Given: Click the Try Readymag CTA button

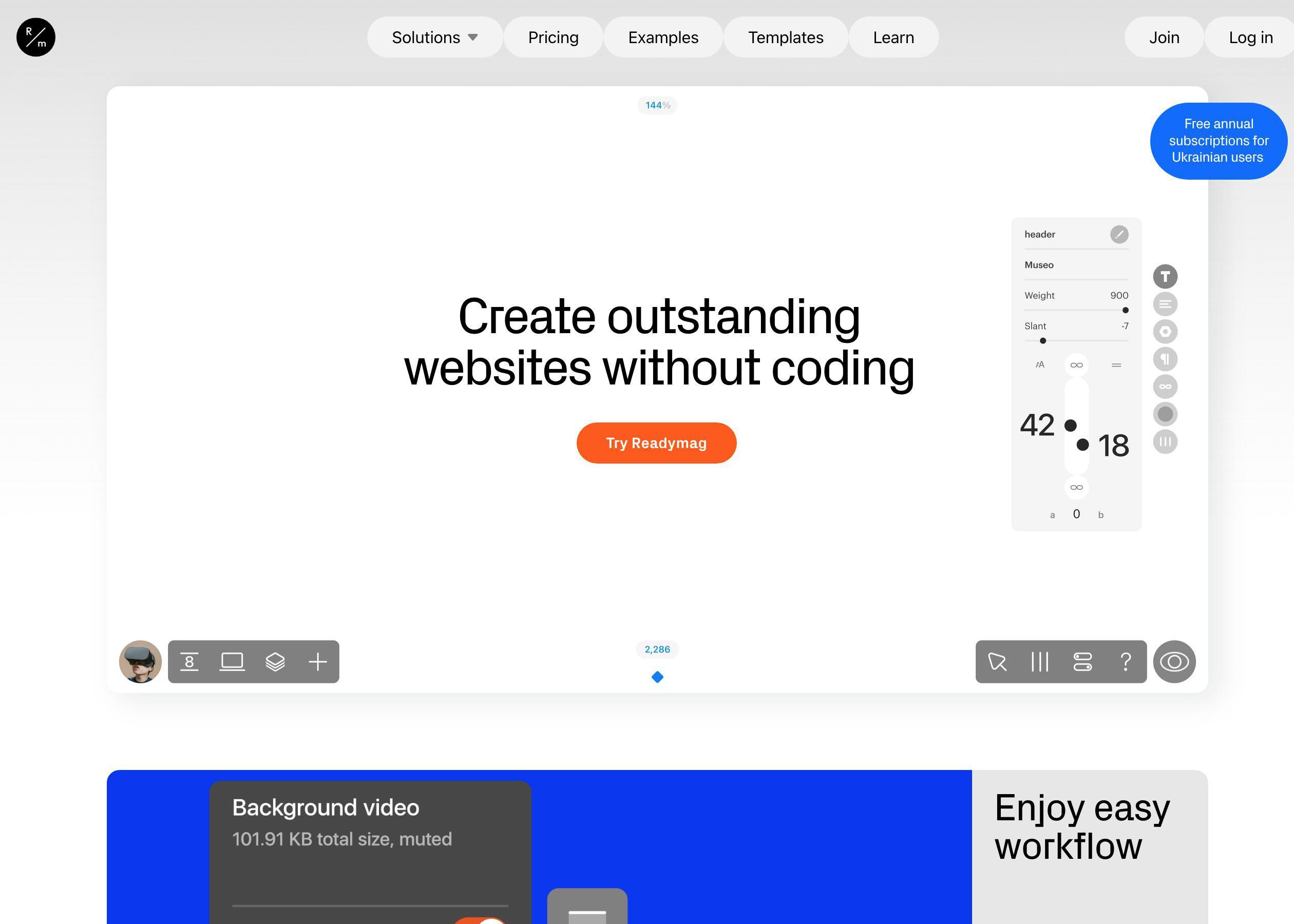Looking at the screenshot, I should [657, 443].
